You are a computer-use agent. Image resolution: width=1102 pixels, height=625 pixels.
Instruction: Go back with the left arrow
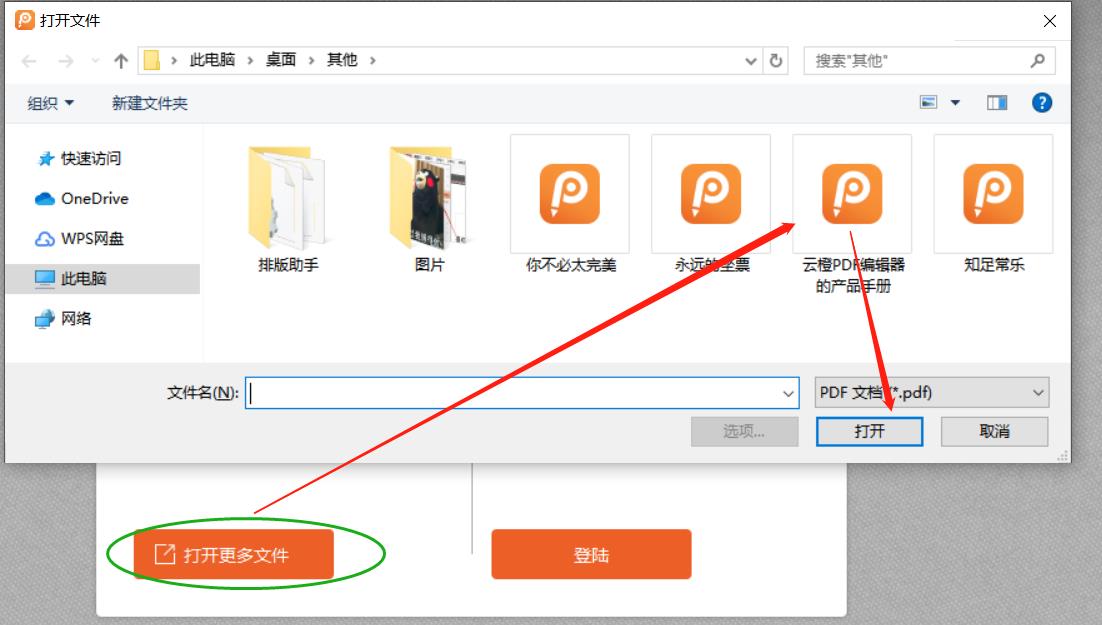point(29,61)
